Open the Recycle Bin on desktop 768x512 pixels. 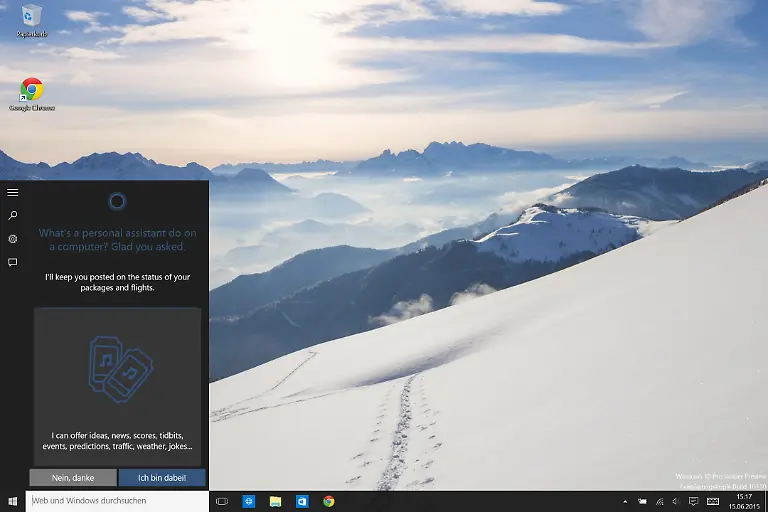pos(32,16)
